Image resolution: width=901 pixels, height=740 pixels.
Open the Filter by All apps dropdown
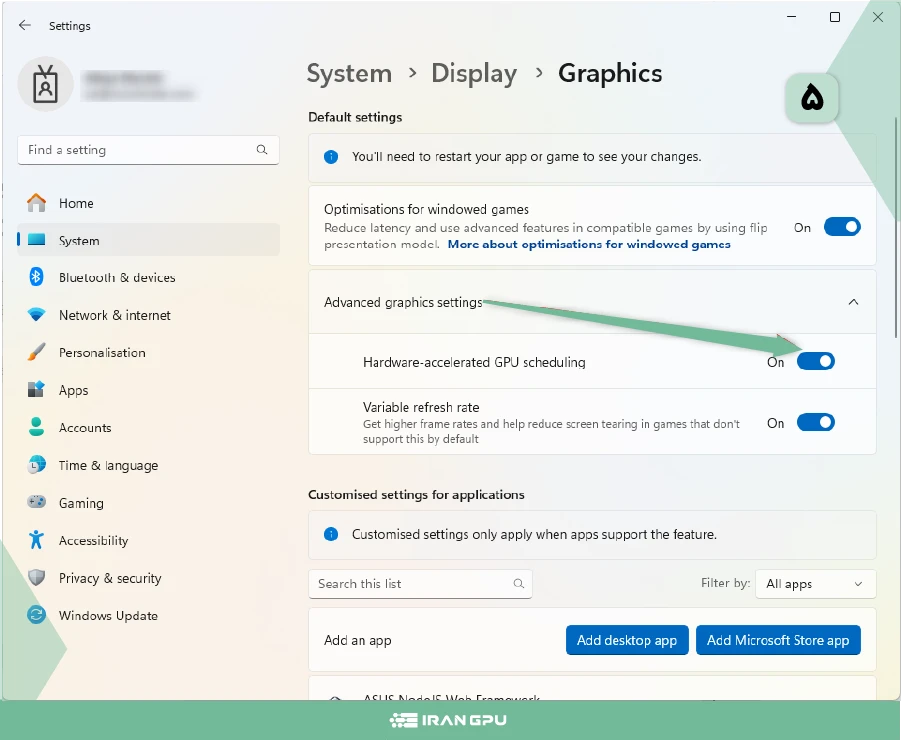click(x=814, y=584)
